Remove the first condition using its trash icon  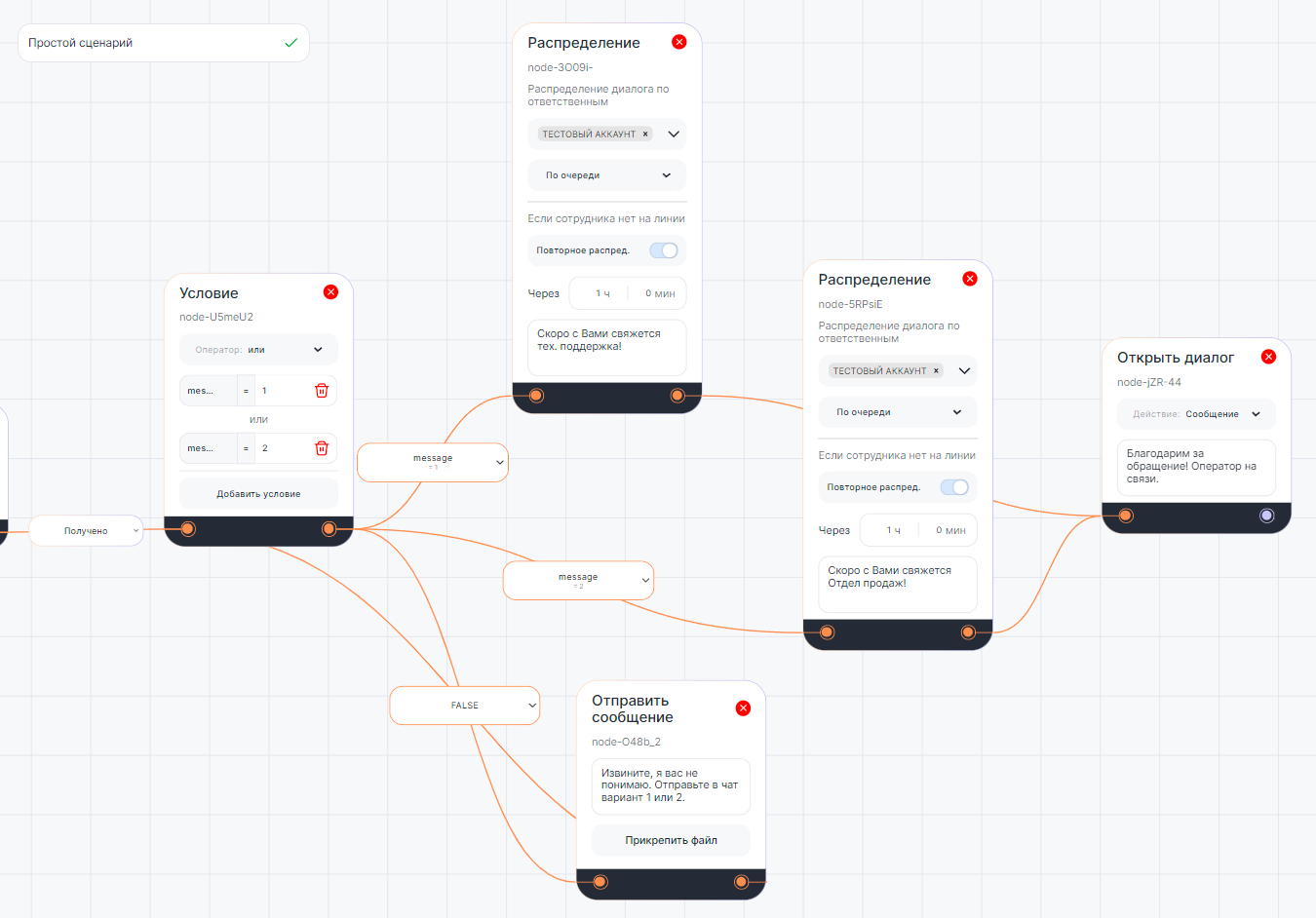point(322,391)
